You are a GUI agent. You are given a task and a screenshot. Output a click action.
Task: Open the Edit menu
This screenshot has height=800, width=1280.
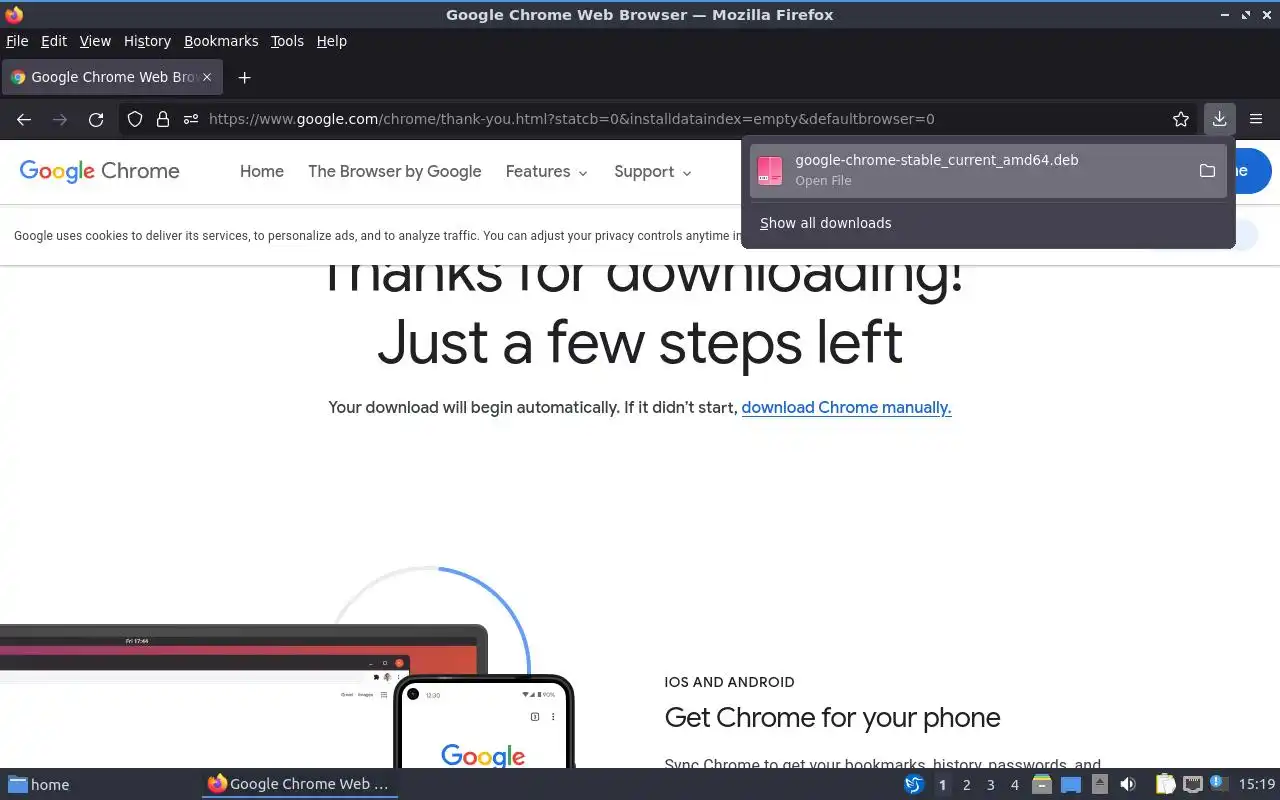coord(54,41)
